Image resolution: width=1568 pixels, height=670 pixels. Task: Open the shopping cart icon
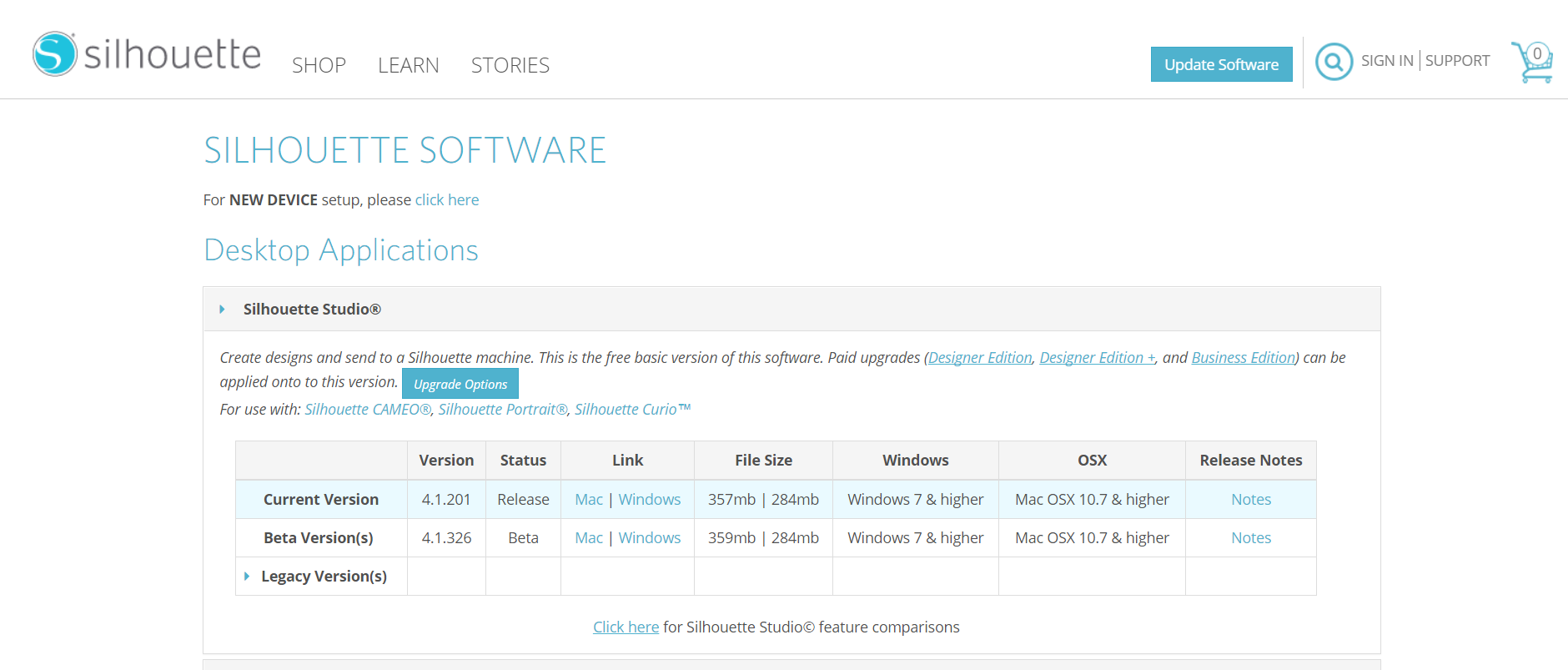tap(1532, 62)
